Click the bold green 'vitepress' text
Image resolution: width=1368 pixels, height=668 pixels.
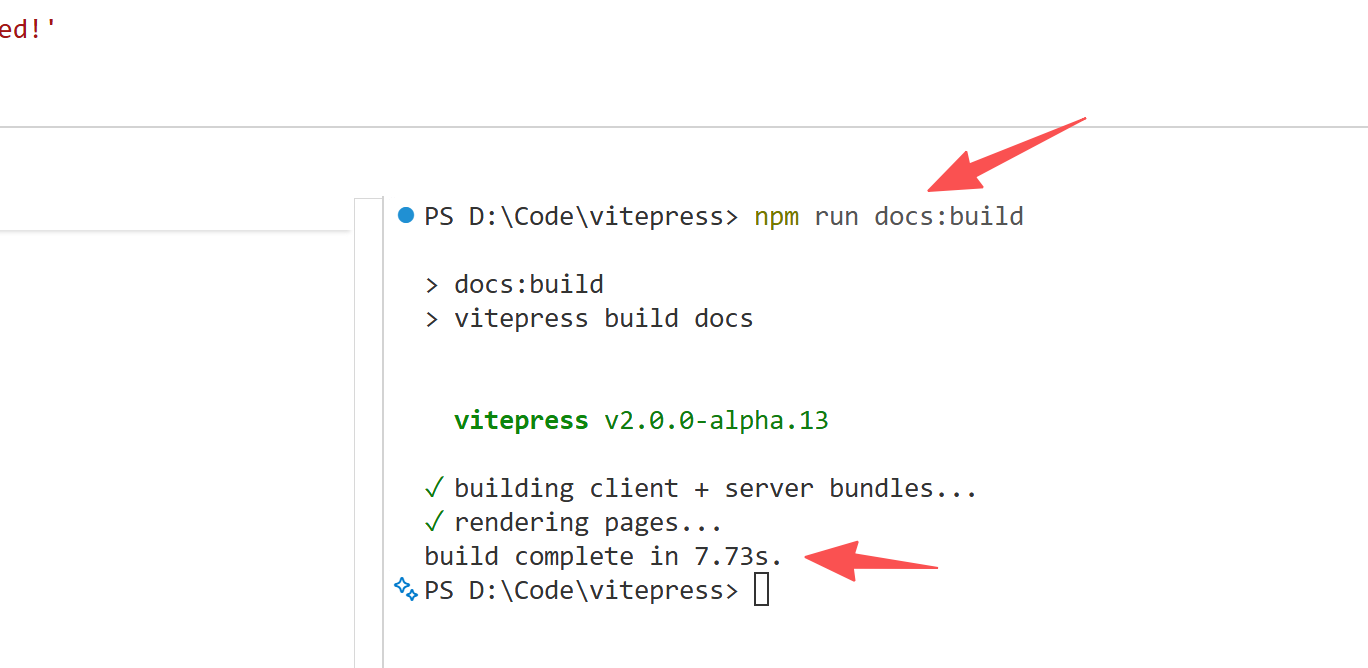[521, 421]
